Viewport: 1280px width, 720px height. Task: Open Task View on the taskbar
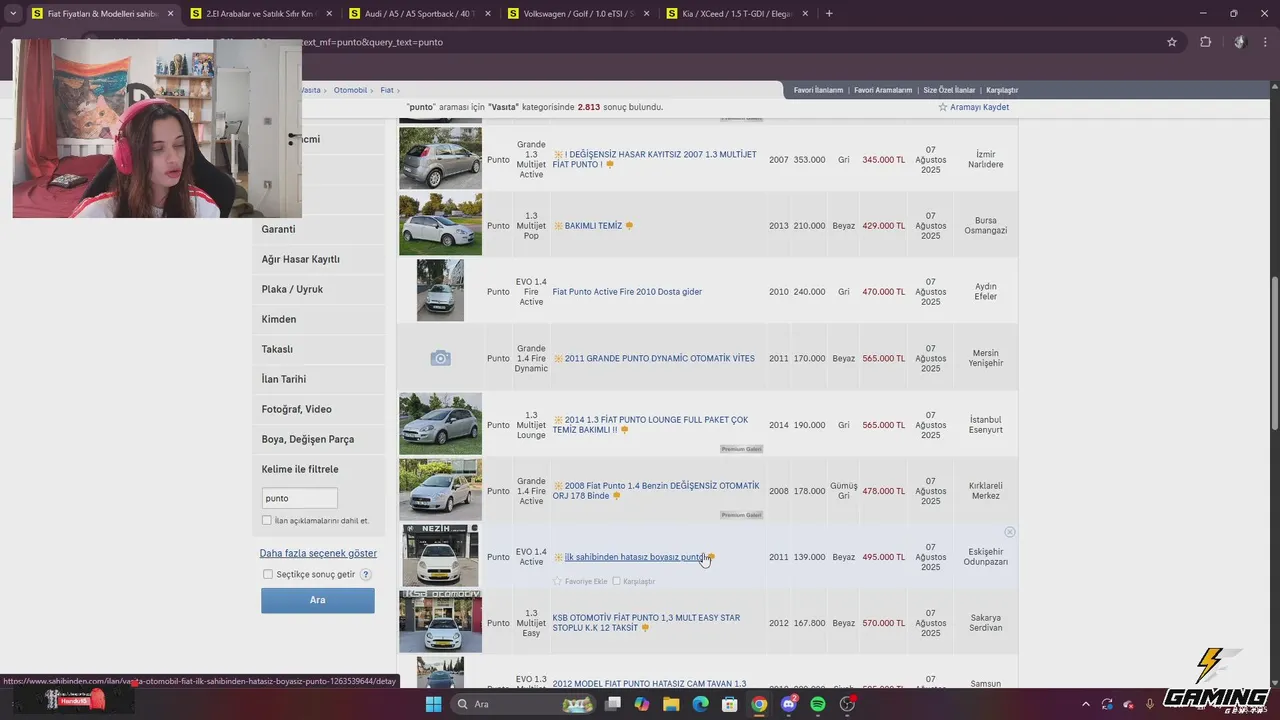613,704
